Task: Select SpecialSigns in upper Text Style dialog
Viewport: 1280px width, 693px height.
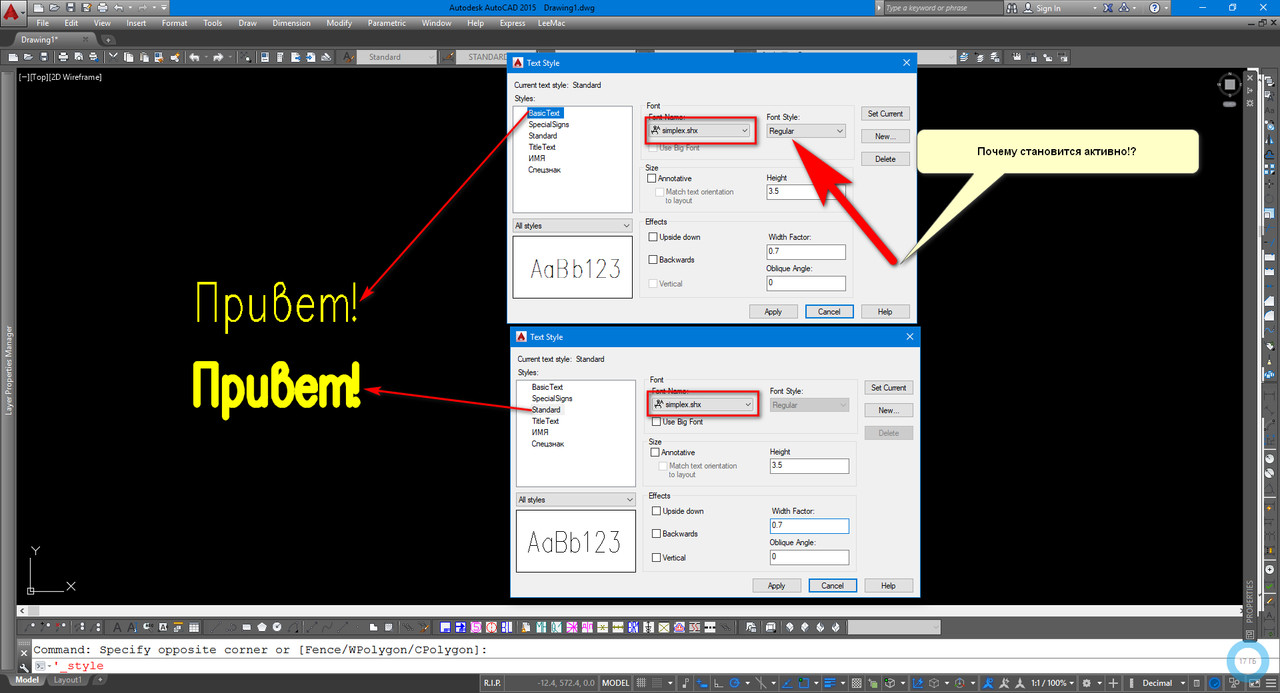Action: (549, 125)
